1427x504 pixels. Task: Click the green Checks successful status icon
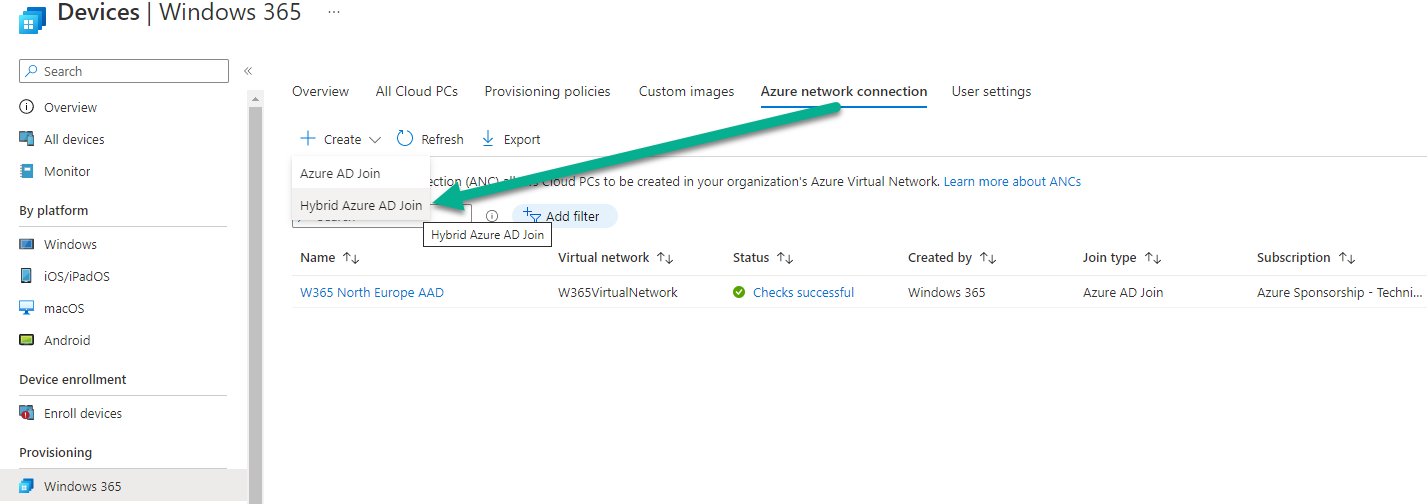[x=739, y=293]
